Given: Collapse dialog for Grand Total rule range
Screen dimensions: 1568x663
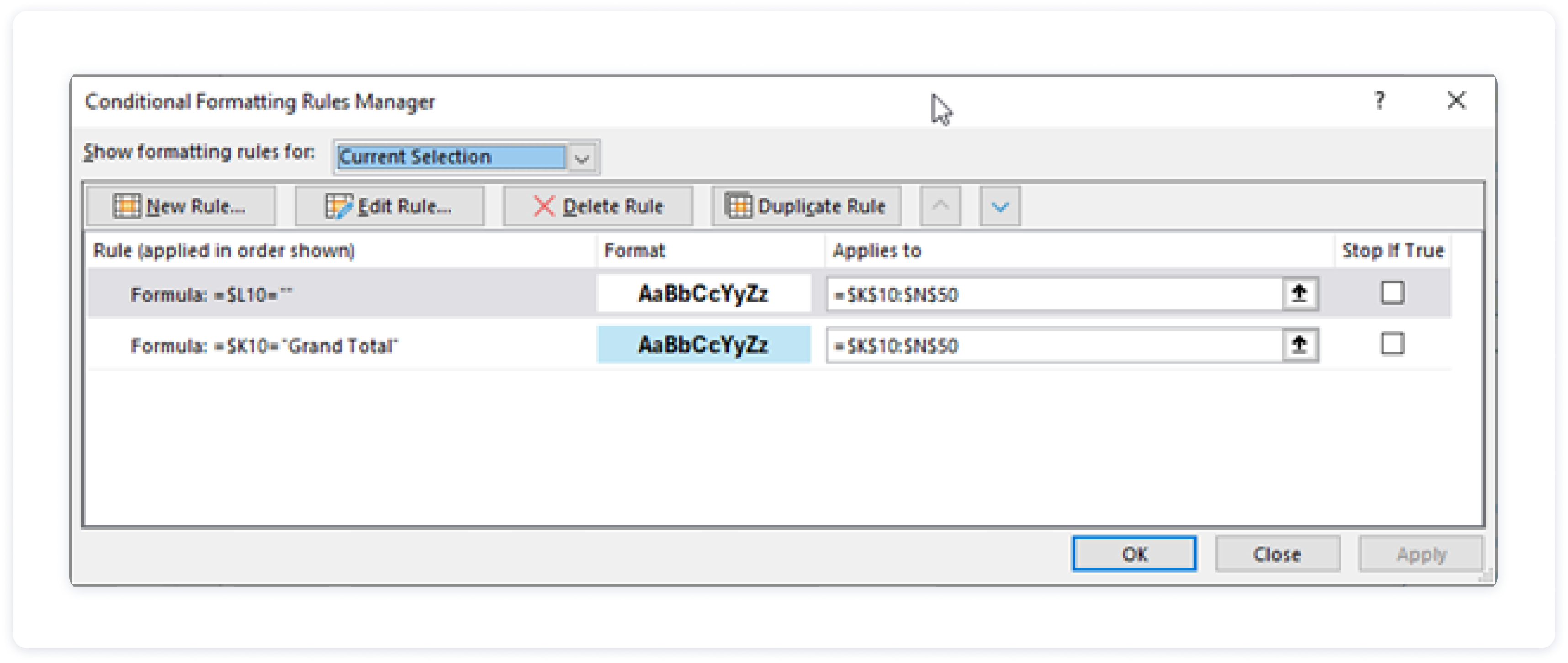Looking at the screenshot, I should [1299, 345].
